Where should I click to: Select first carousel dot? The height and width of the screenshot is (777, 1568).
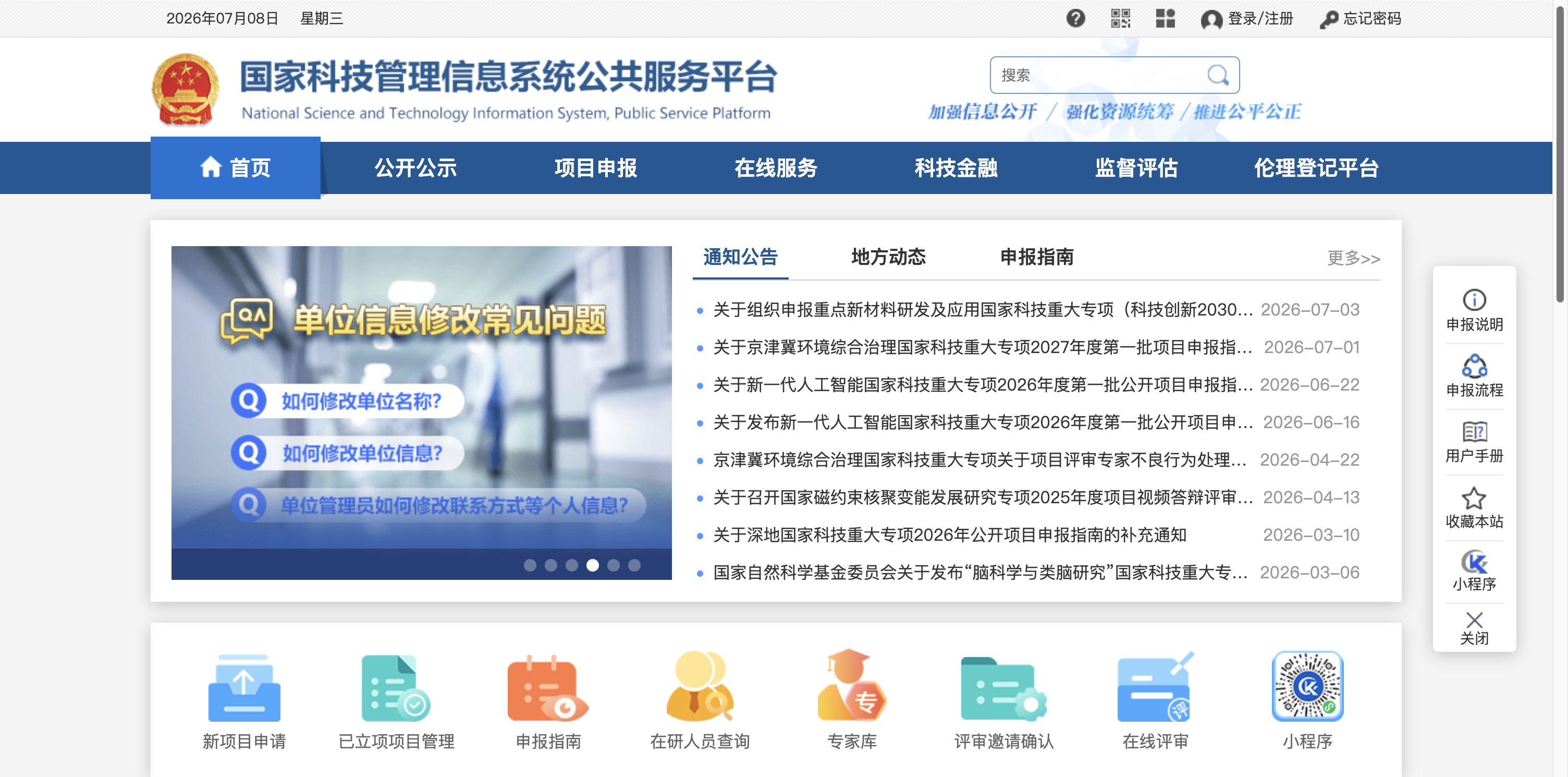[x=530, y=565]
